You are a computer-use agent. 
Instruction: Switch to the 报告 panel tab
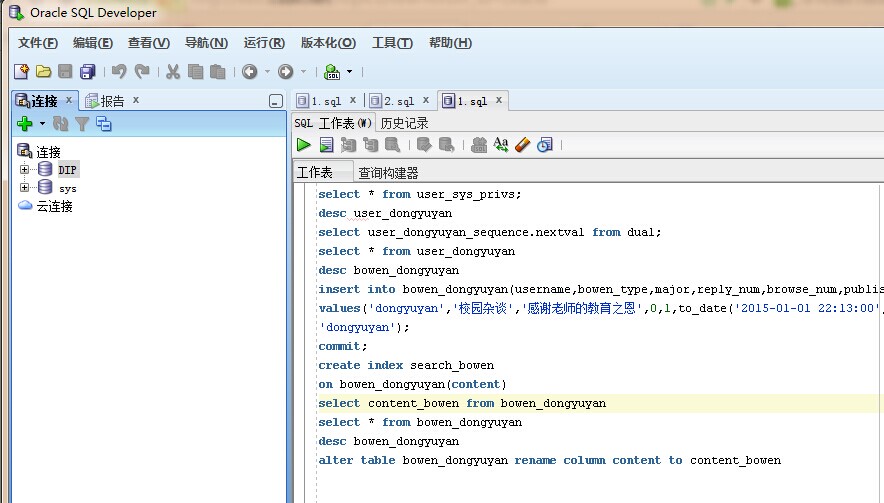pos(105,101)
